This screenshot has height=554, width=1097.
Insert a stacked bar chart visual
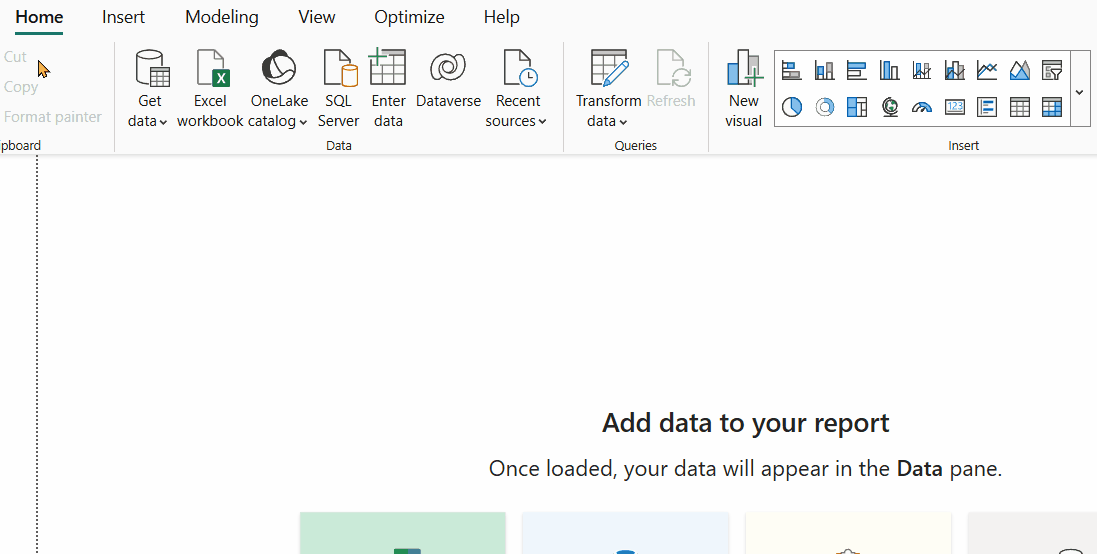[791, 70]
